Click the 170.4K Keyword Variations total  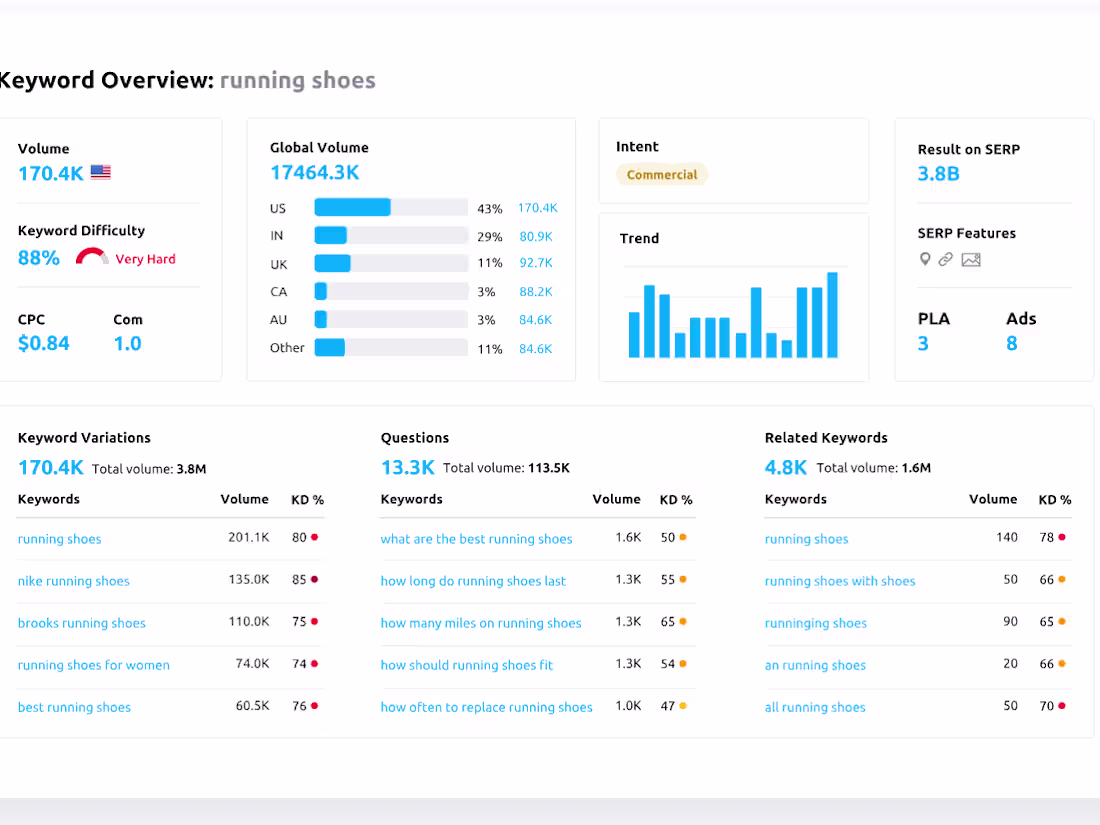pyautogui.click(x=51, y=467)
